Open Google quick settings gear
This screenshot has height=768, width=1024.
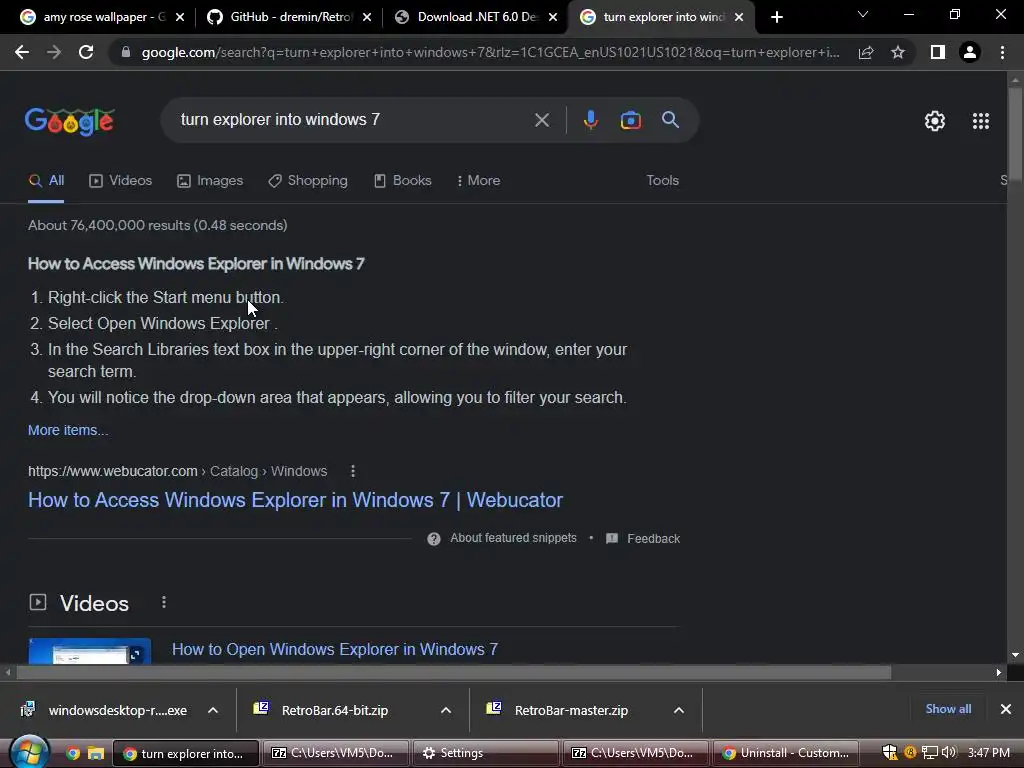pyautogui.click(x=935, y=121)
